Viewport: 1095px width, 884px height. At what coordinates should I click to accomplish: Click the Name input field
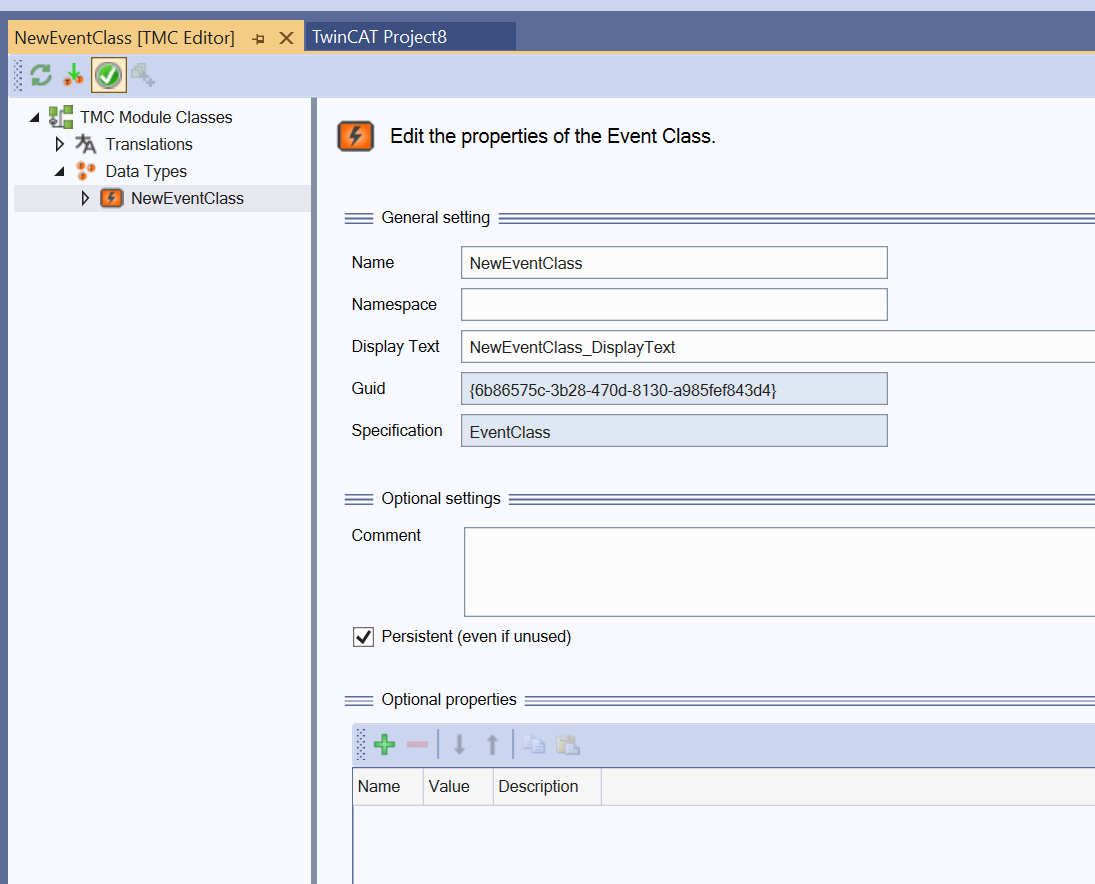674,263
